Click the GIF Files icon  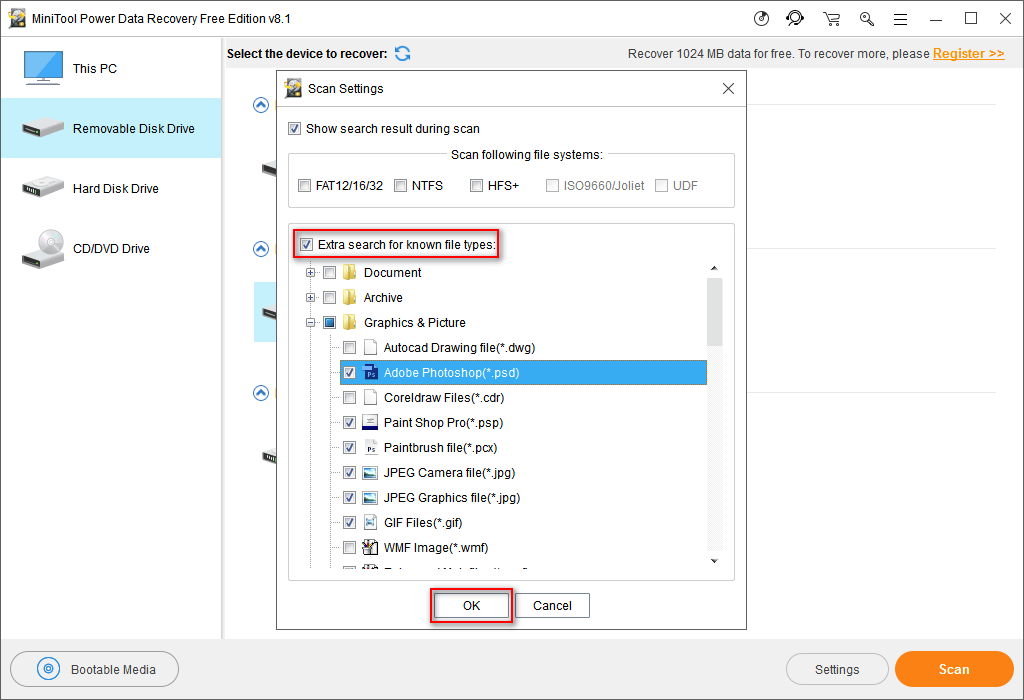click(x=370, y=522)
